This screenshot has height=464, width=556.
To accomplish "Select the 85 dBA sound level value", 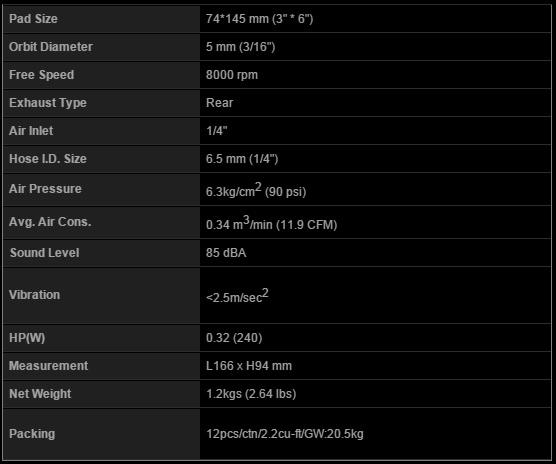I will (x=226, y=253).
